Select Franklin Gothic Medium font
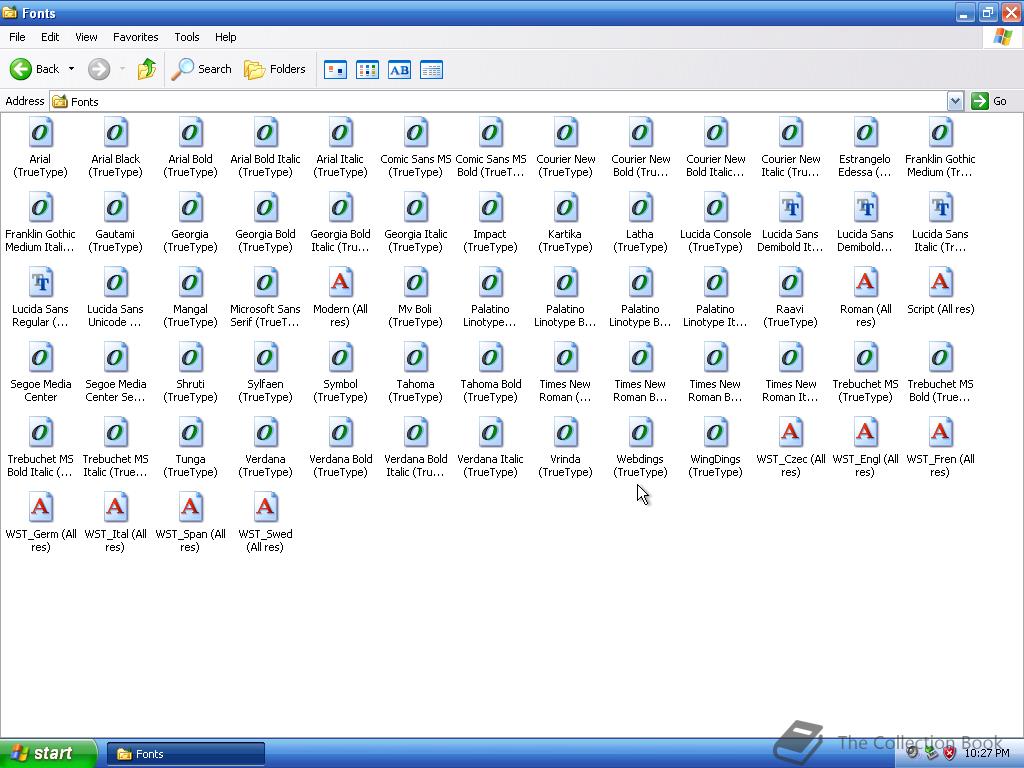1024x768 pixels. tap(940, 133)
